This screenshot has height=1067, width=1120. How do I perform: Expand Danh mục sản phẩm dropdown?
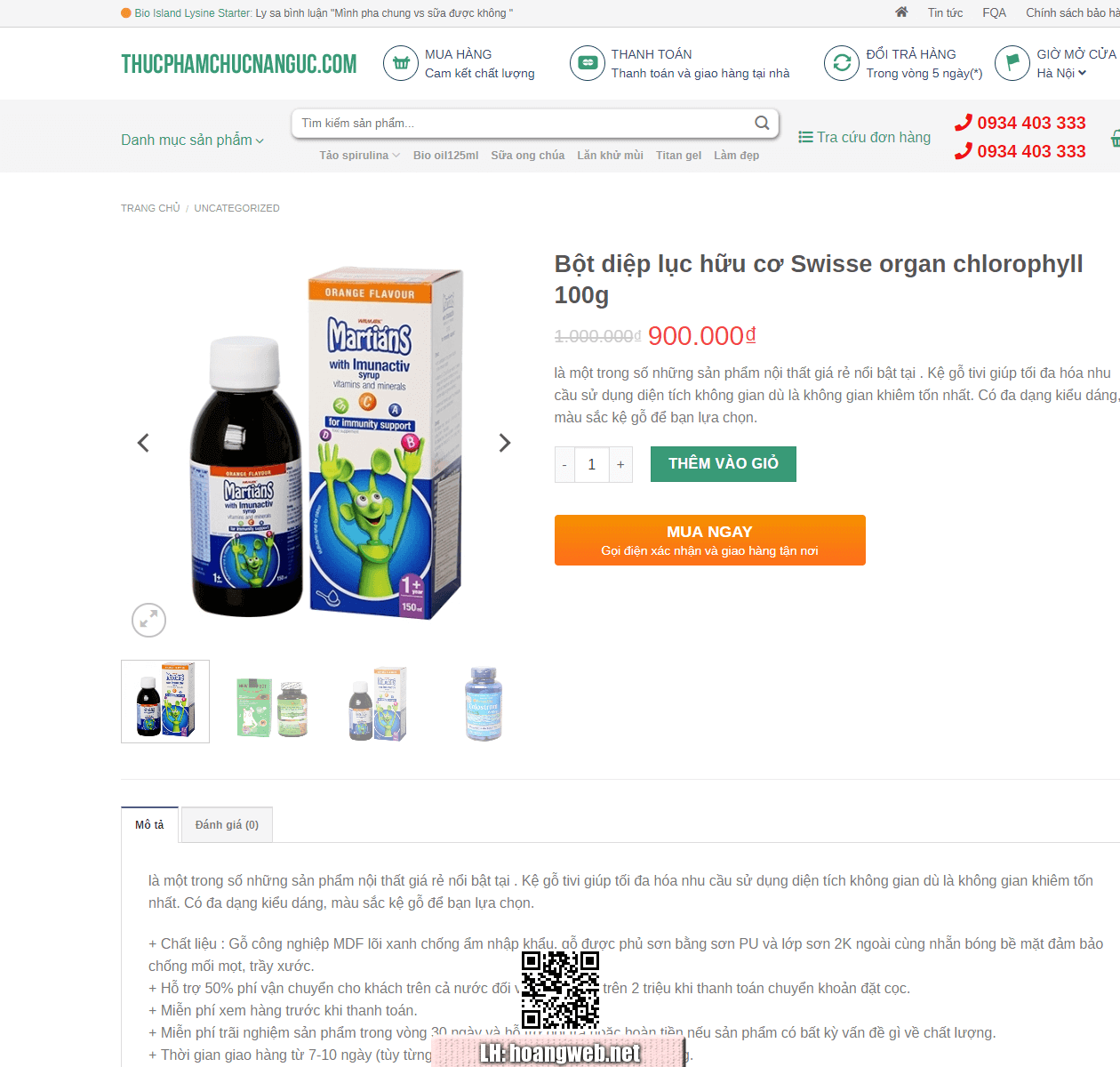pyautogui.click(x=193, y=140)
